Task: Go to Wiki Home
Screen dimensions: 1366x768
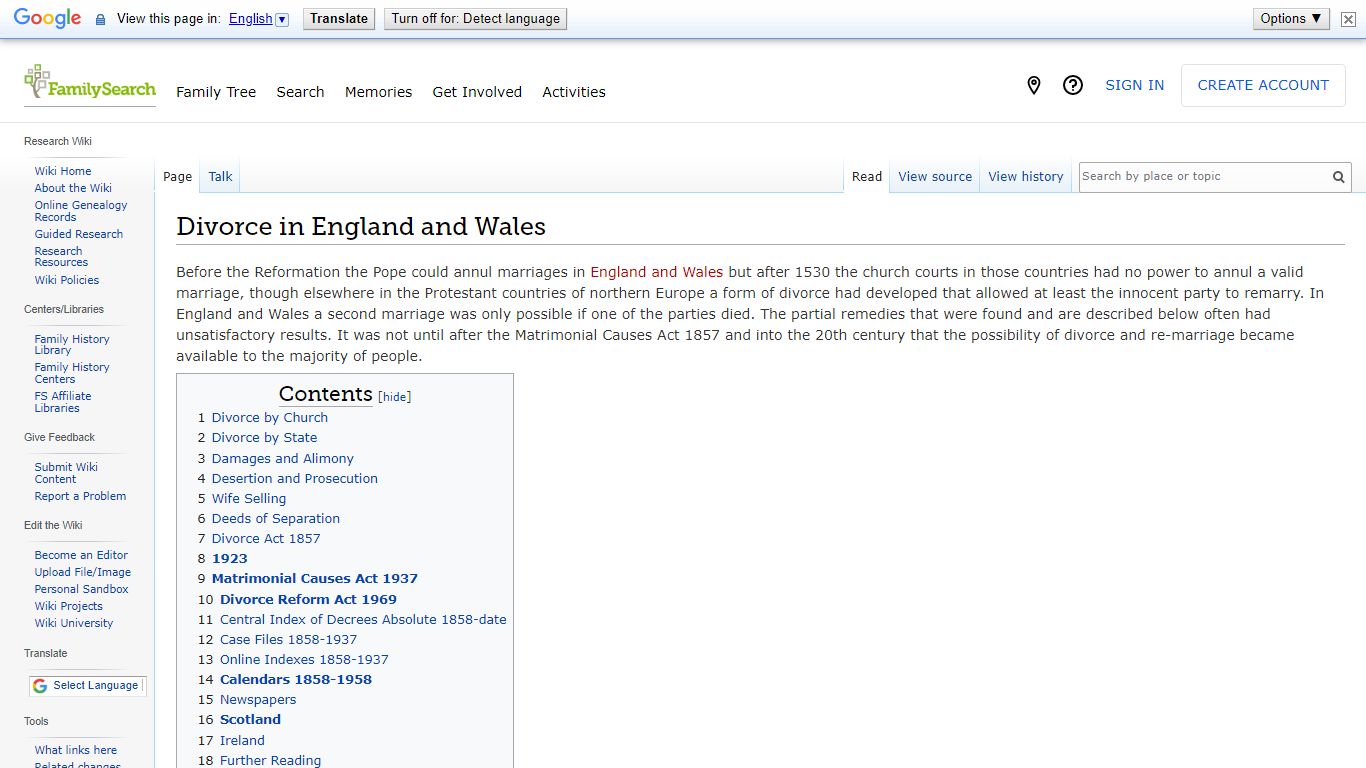Action: [63, 171]
